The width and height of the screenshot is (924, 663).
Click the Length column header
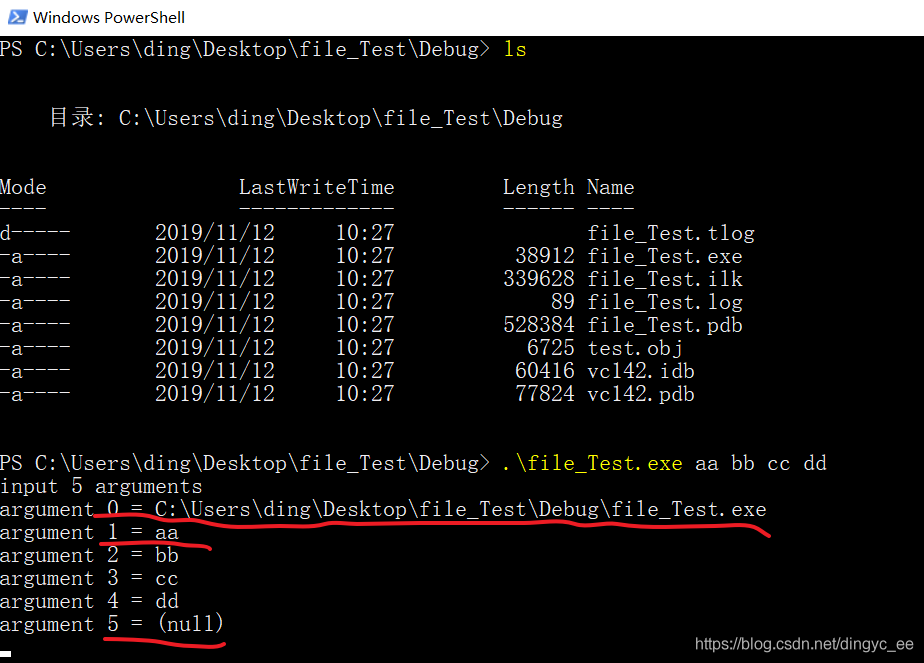coord(539,187)
